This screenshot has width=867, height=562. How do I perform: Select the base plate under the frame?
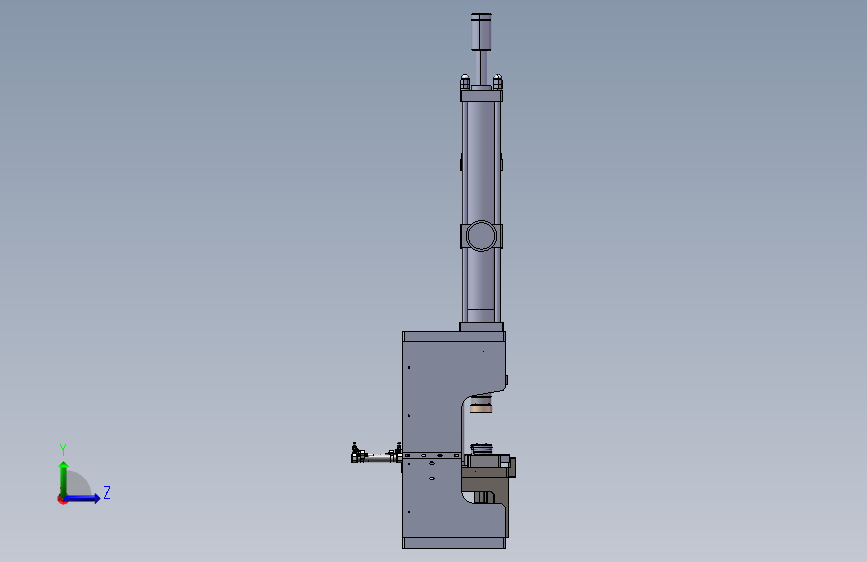[x=454, y=543]
